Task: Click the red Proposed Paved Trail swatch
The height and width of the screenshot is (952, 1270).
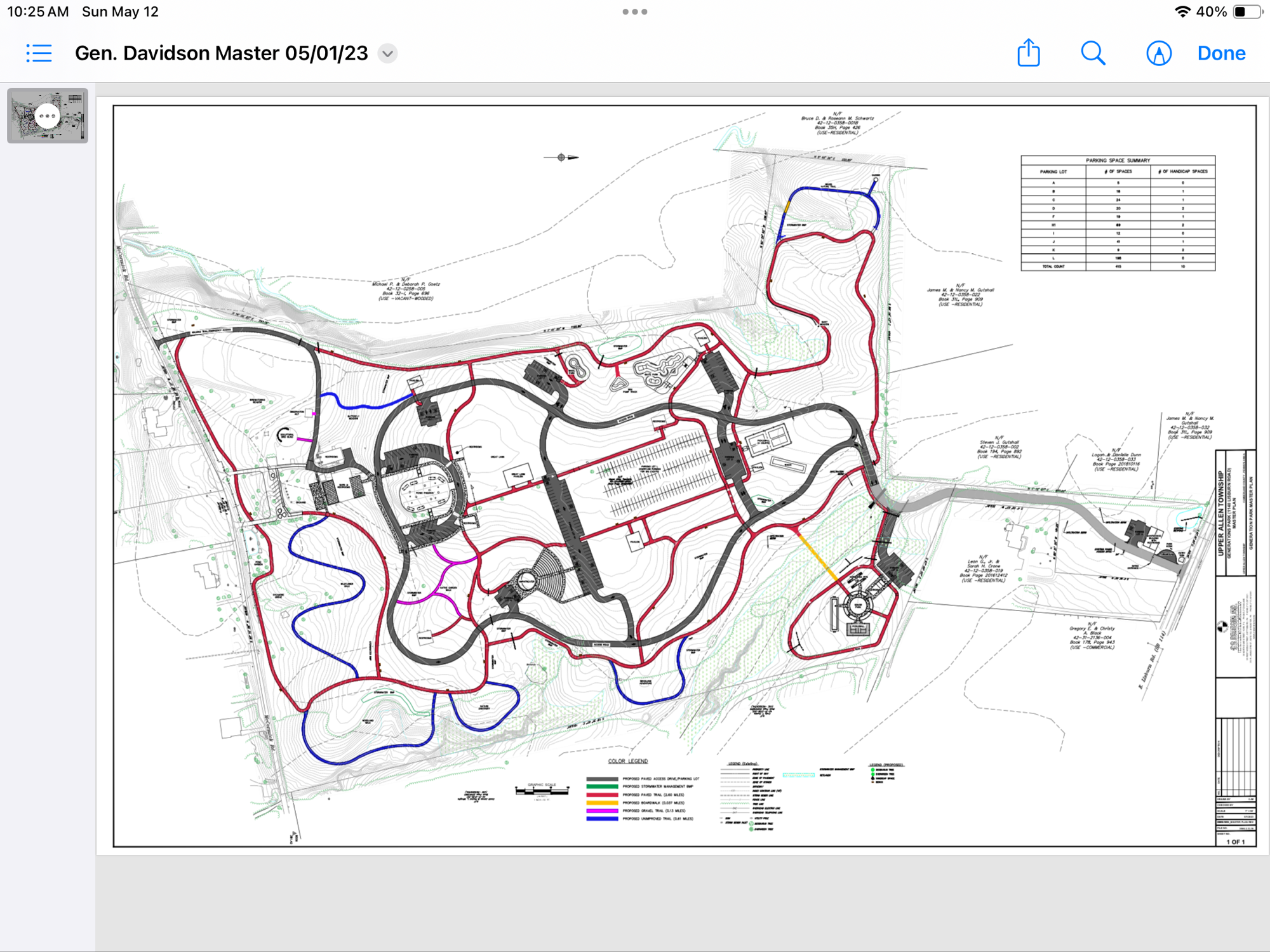Action: pyautogui.click(x=602, y=795)
